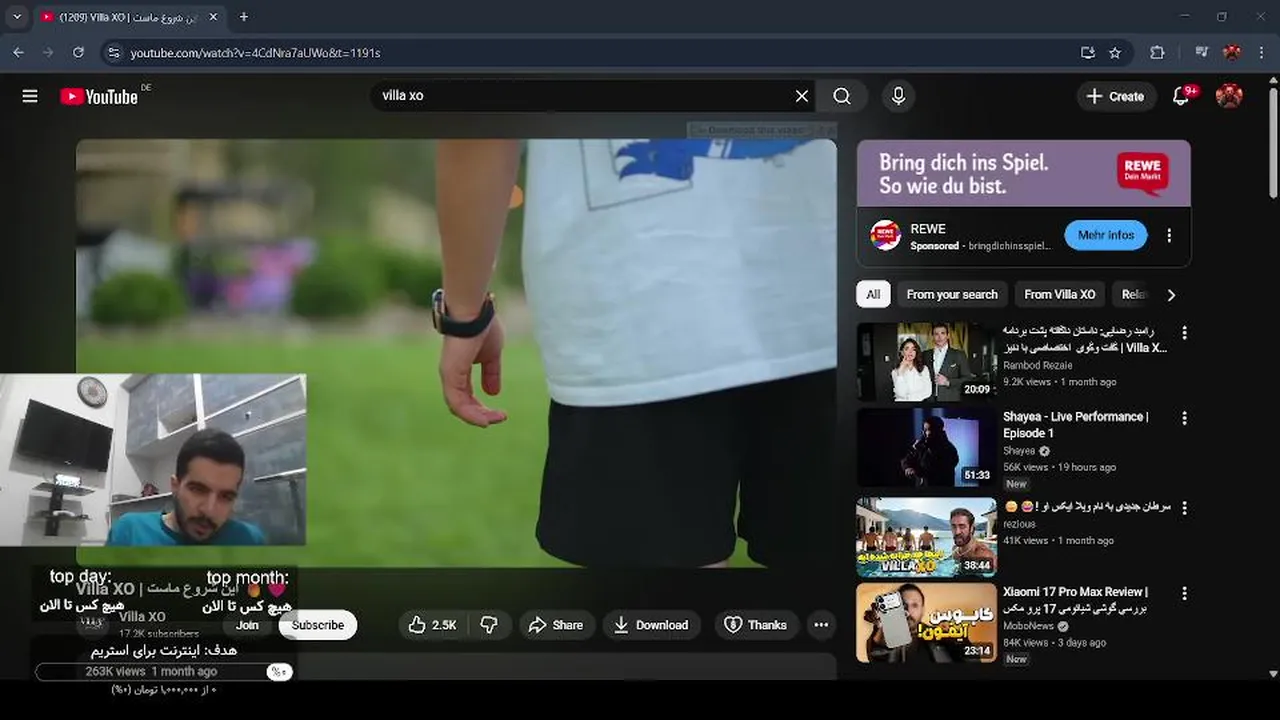Send Thanks to the creator
The height and width of the screenshot is (720, 1280).
pyautogui.click(x=756, y=625)
